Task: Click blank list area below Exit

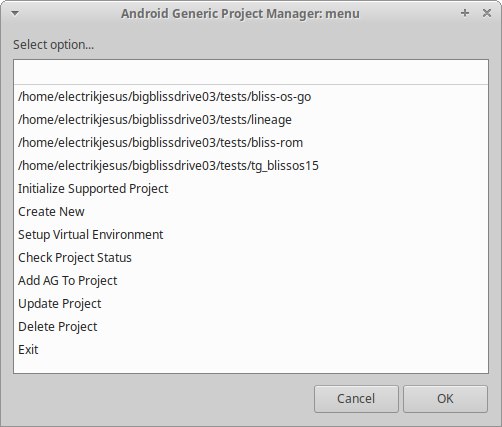Action: pyautogui.click(x=251, y=367)
